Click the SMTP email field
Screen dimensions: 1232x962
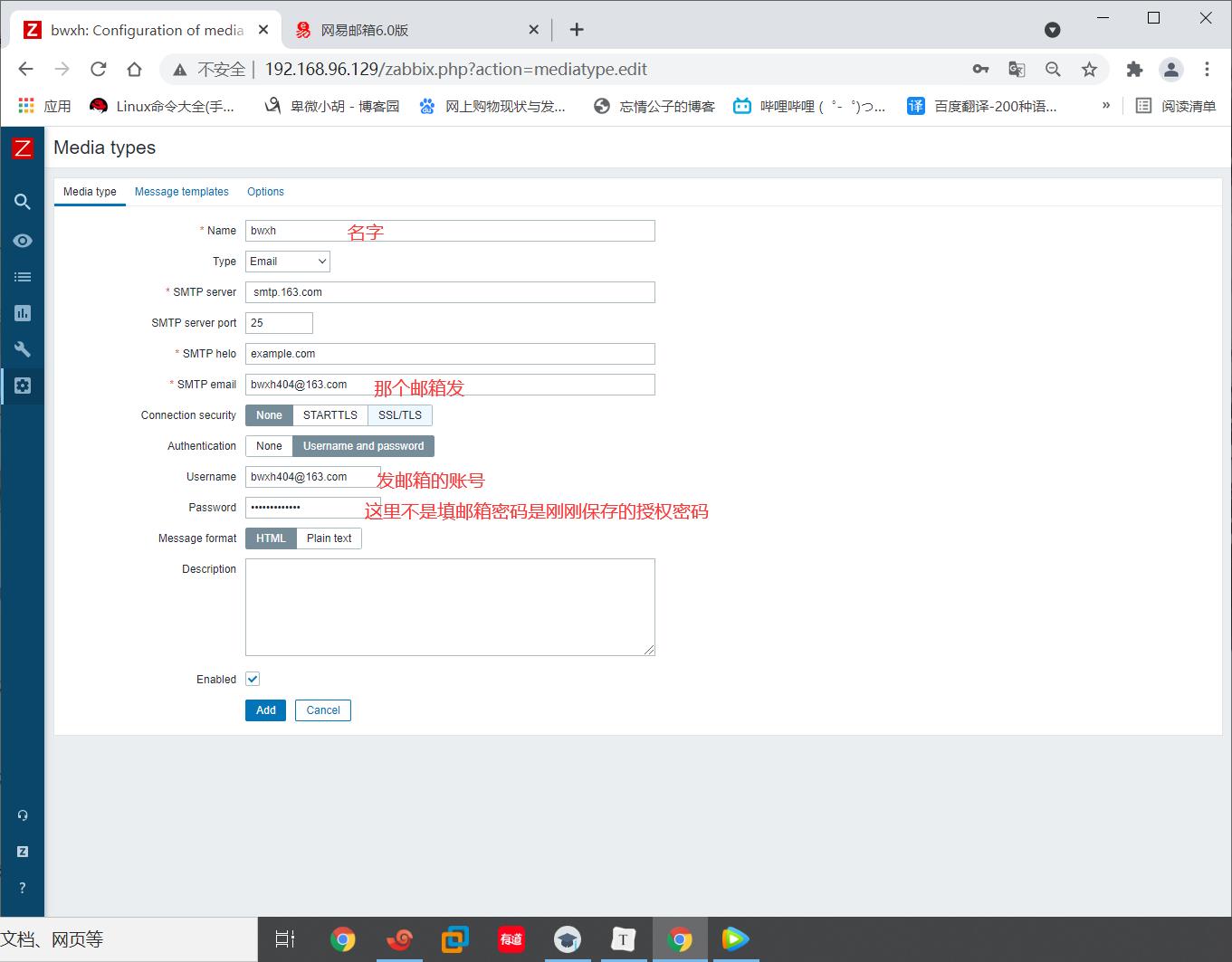coord(450,385)
